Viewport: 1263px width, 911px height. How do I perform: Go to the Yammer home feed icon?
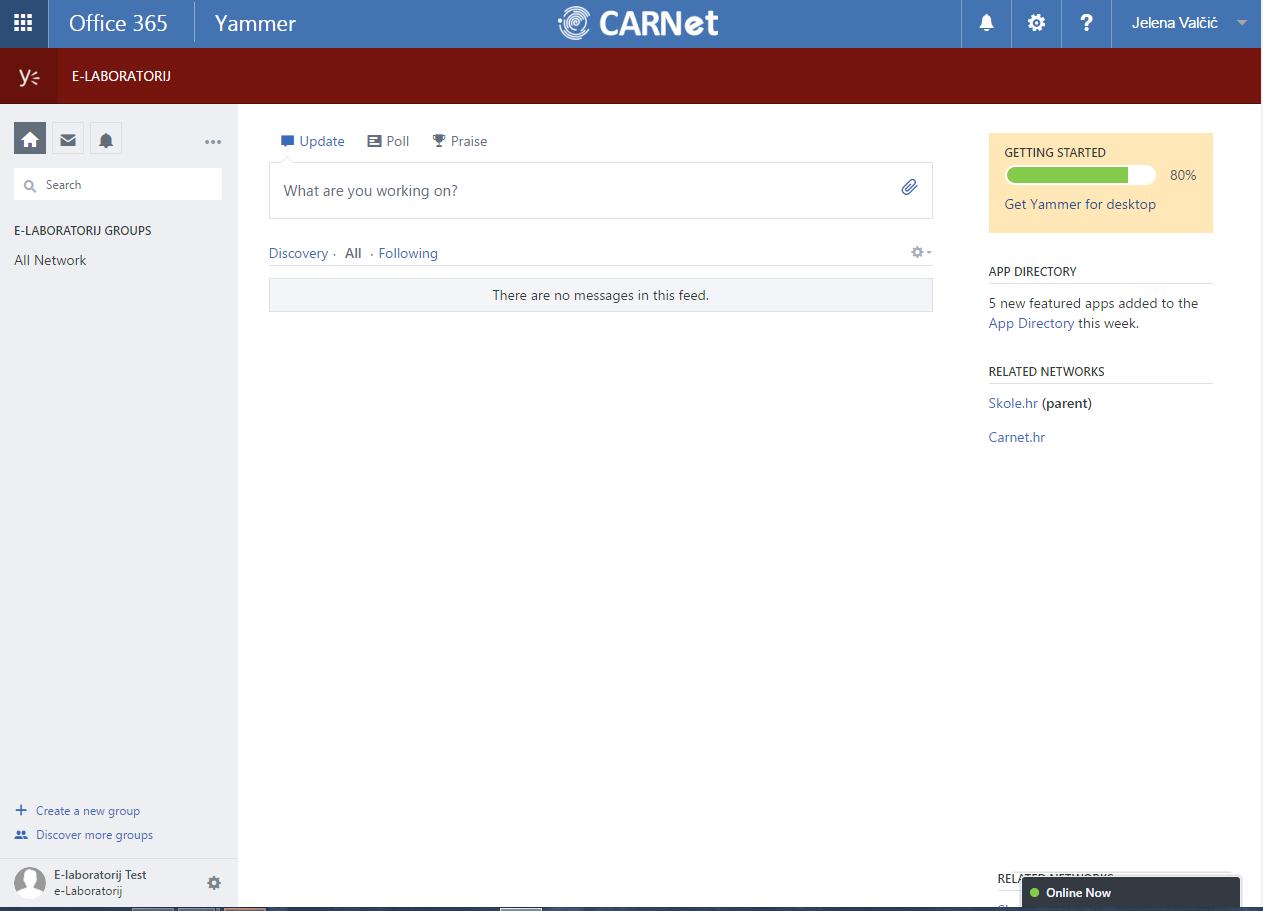[x=30, y=139]
